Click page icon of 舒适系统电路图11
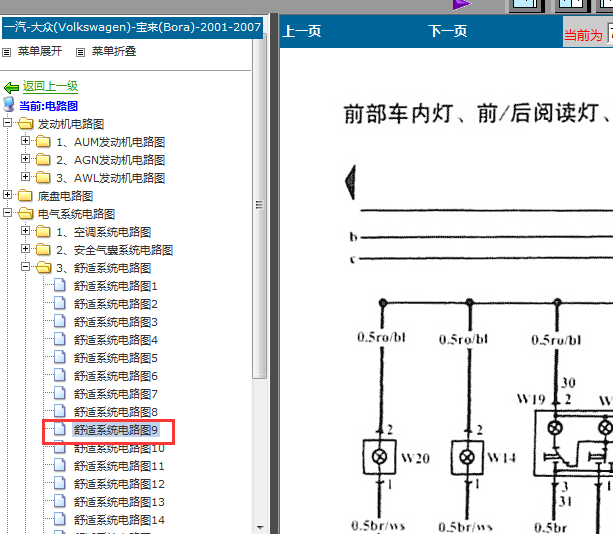613x534 pixels. [59, 465]
